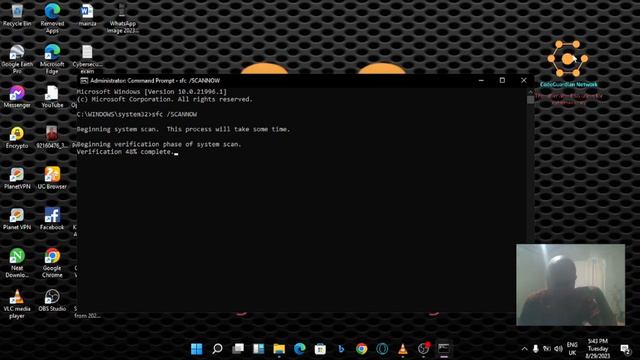Launch OBS Studio from desktop

(52, 301)
